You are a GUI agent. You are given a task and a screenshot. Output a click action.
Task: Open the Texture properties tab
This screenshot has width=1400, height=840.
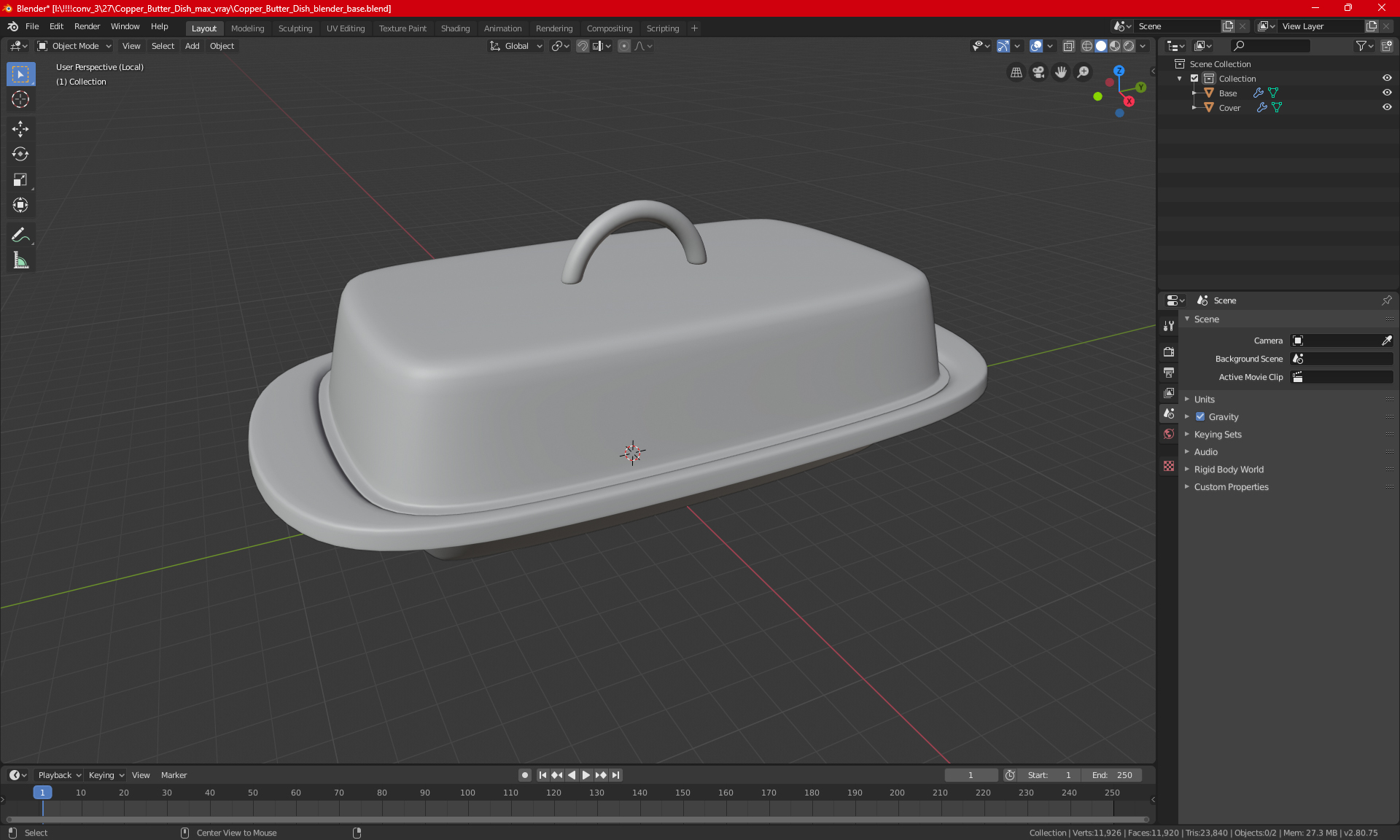[1169, 466]
